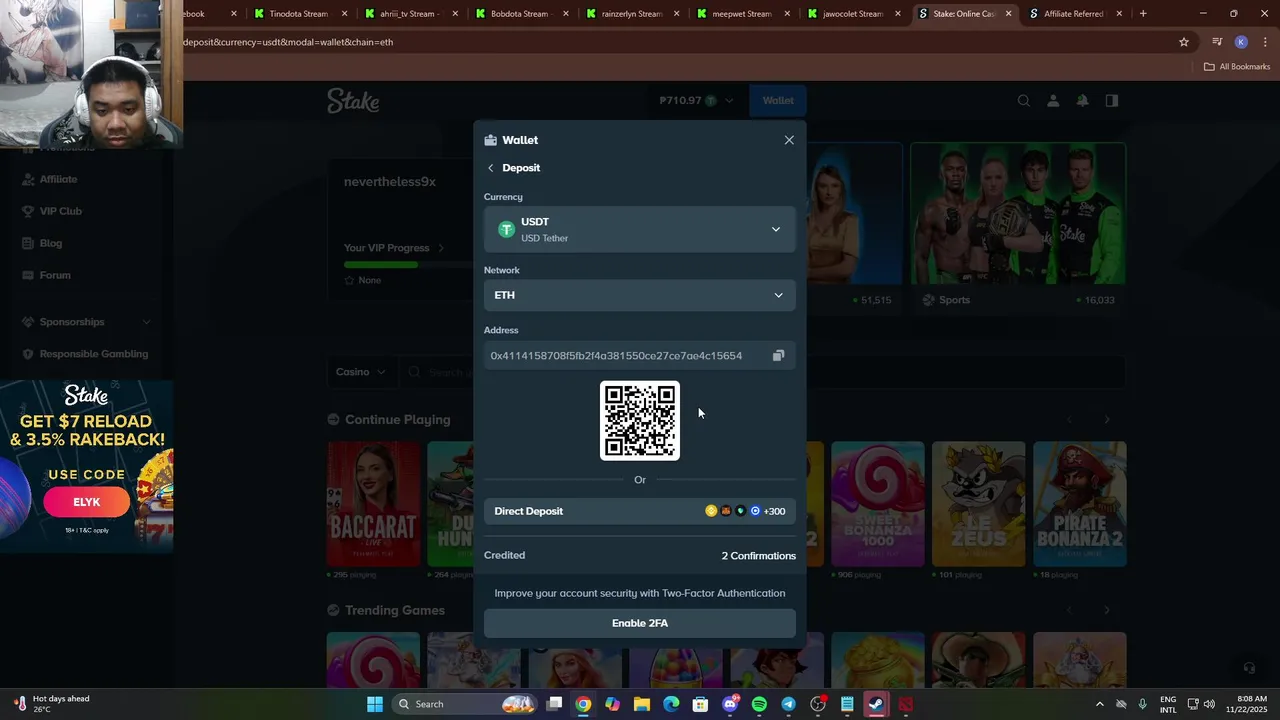The height and width of the screenshot is (720, 1280).
Task: Open Blog in sidebar
Action: tap(50, 243)
